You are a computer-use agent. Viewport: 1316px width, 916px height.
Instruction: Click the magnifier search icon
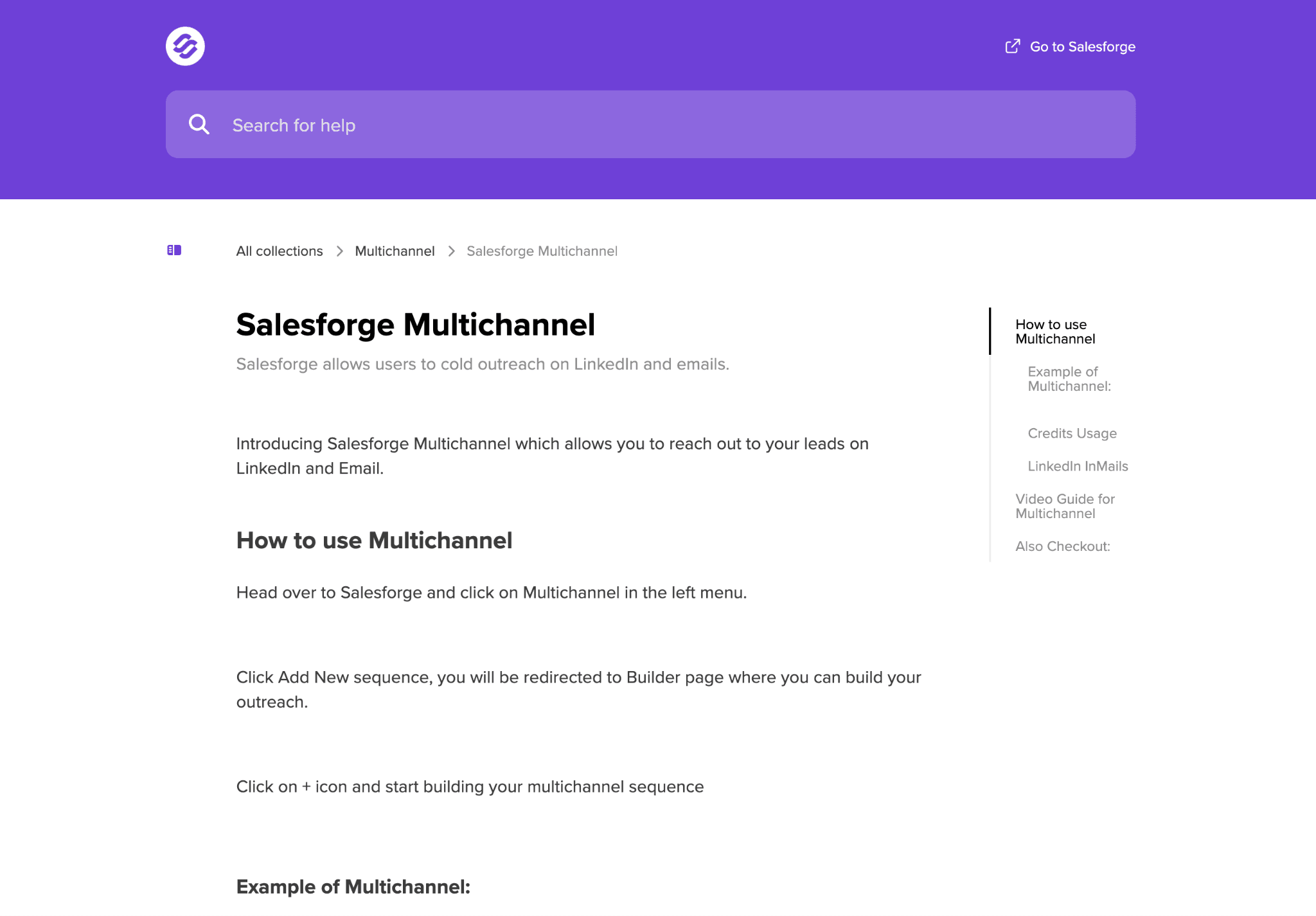(199, 125)
